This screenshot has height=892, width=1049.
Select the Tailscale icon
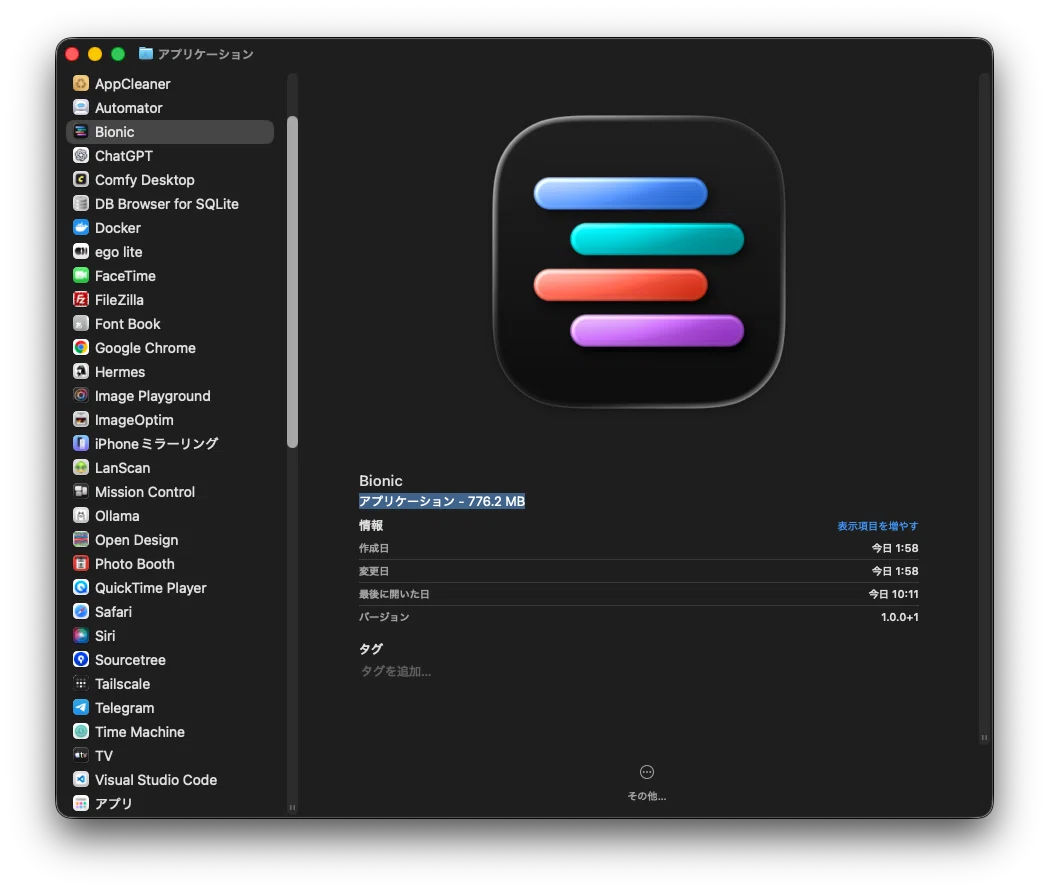[81, 684]
